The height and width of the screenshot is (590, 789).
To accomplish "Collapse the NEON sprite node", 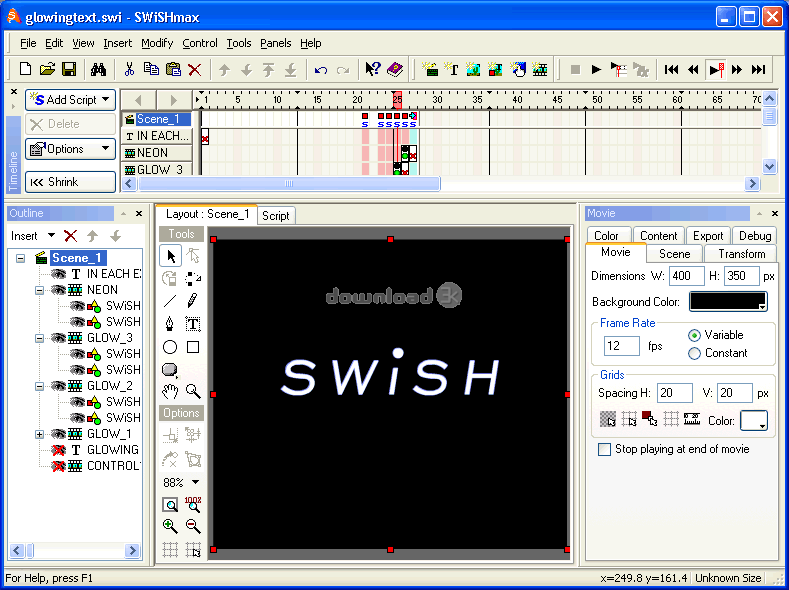I will tap(40, 290).
